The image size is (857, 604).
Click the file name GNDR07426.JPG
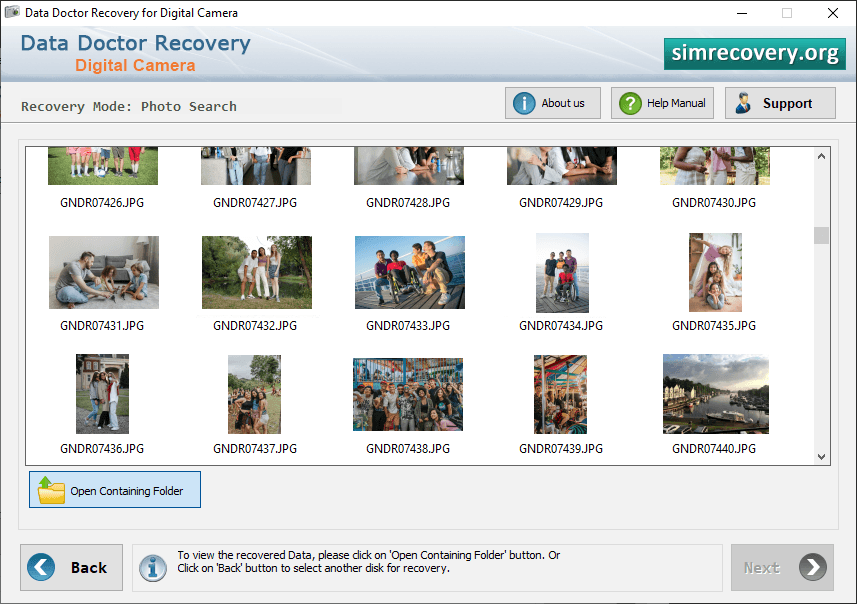pos(102,203)
